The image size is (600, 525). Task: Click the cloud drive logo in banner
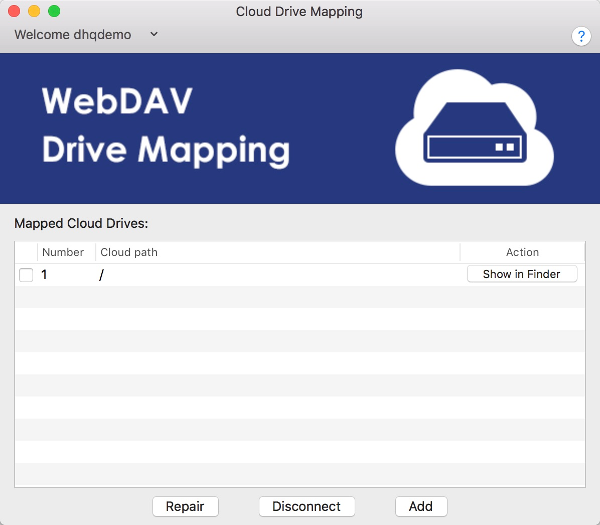[x=474, y=128]
